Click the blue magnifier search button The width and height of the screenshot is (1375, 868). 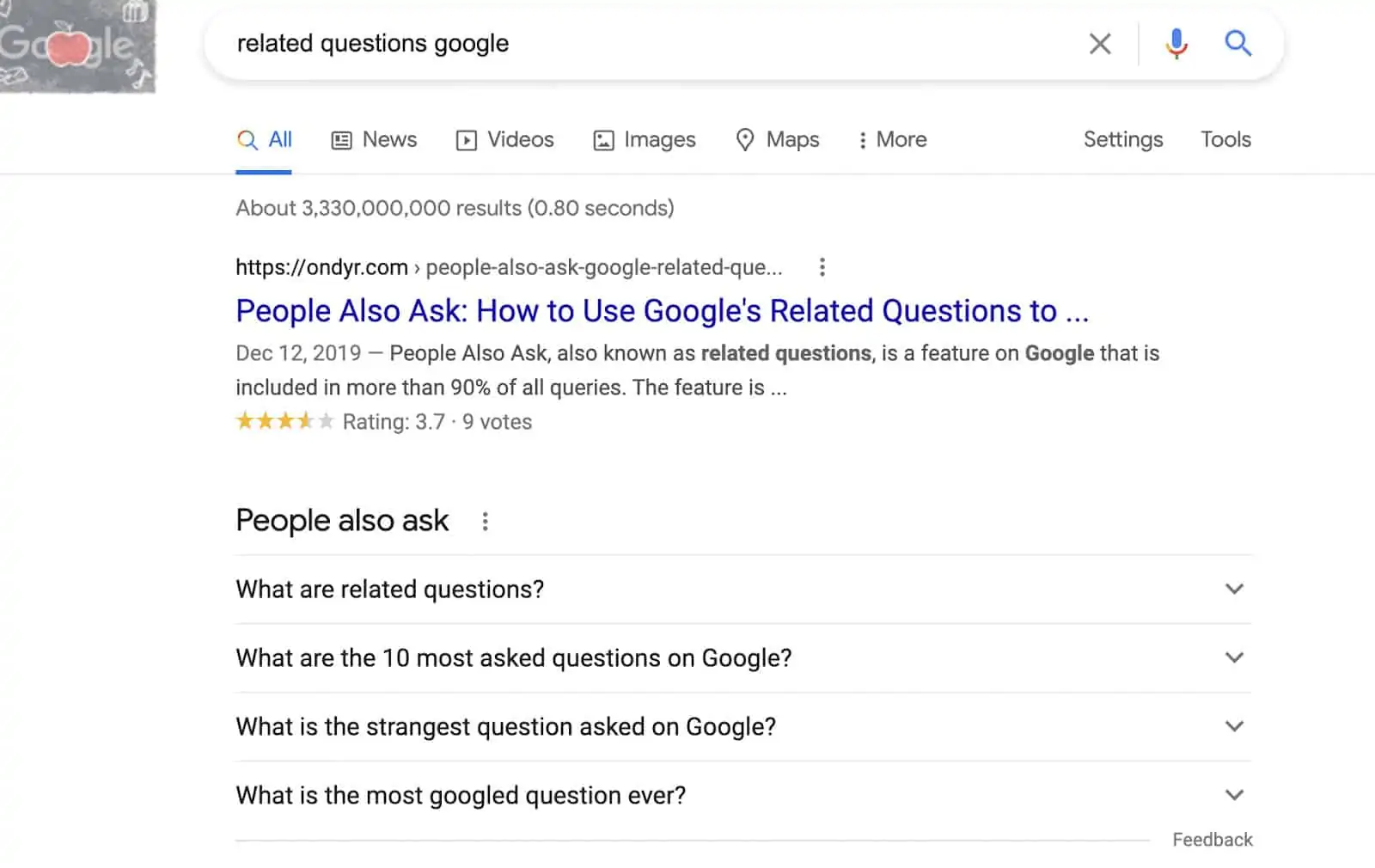pos(1237,43)
